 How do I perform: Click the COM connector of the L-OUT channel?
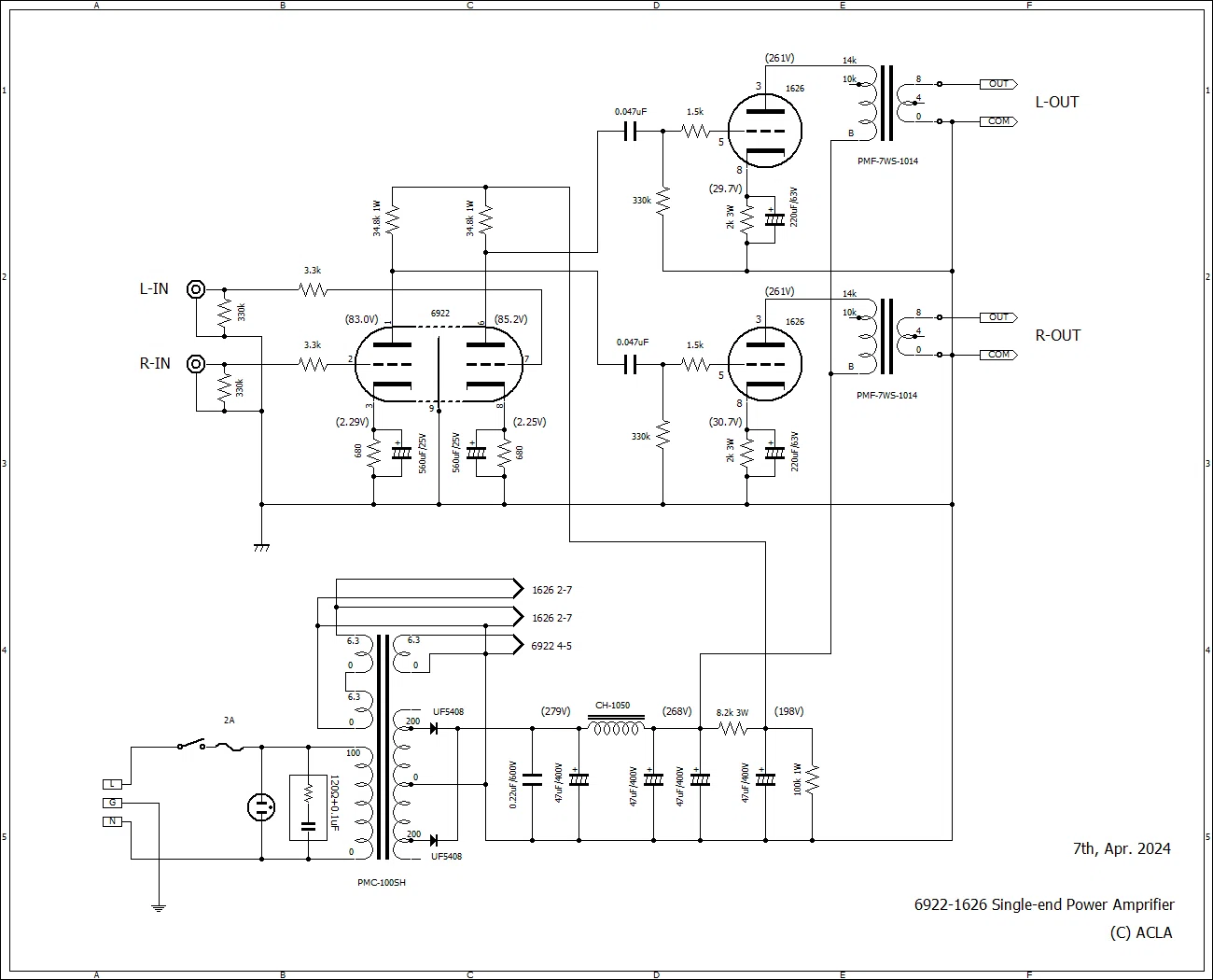click(998, 121)
